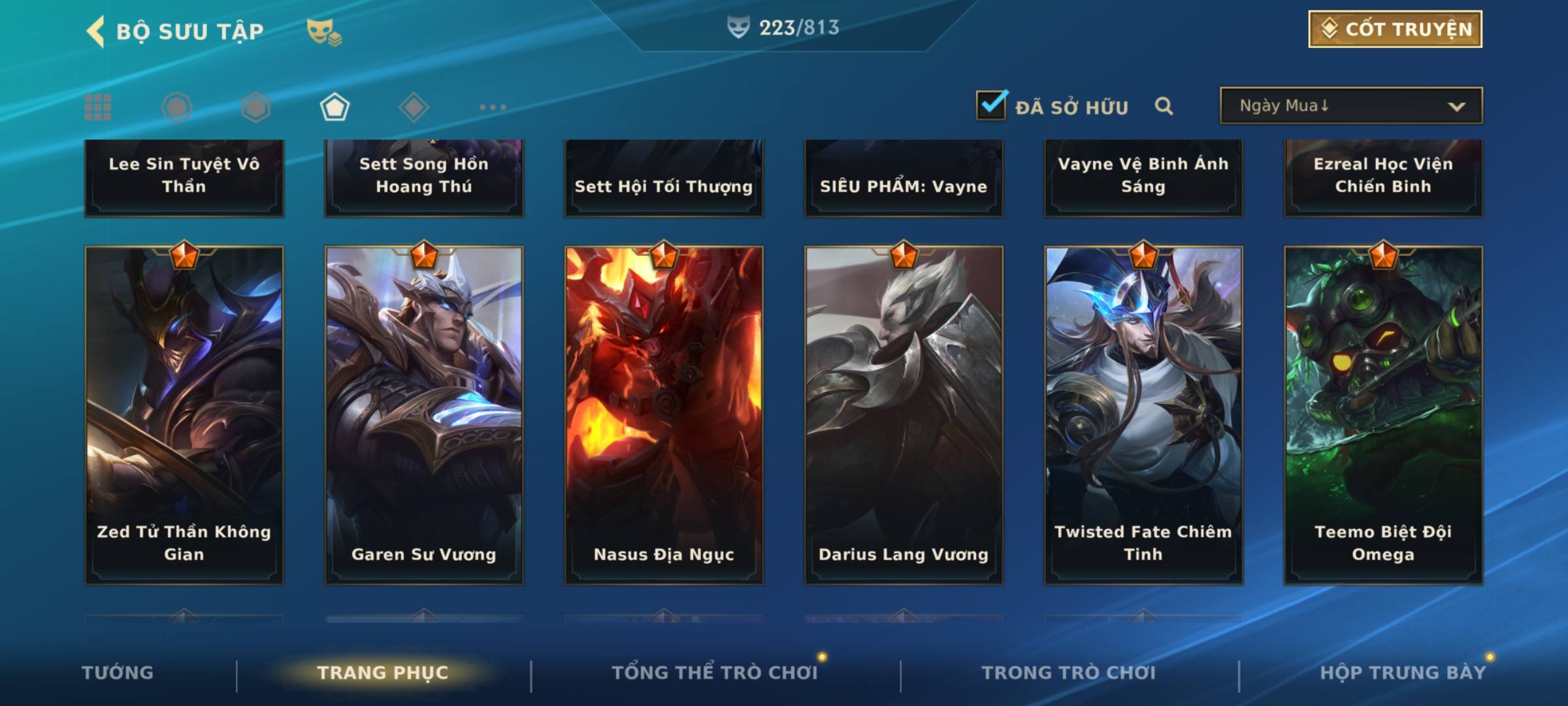Image resolution: width=1568 pixels, height=706 pixels.
Task: Select the highlighted pentagon rarity filter
Action: [x=335, y=107]
